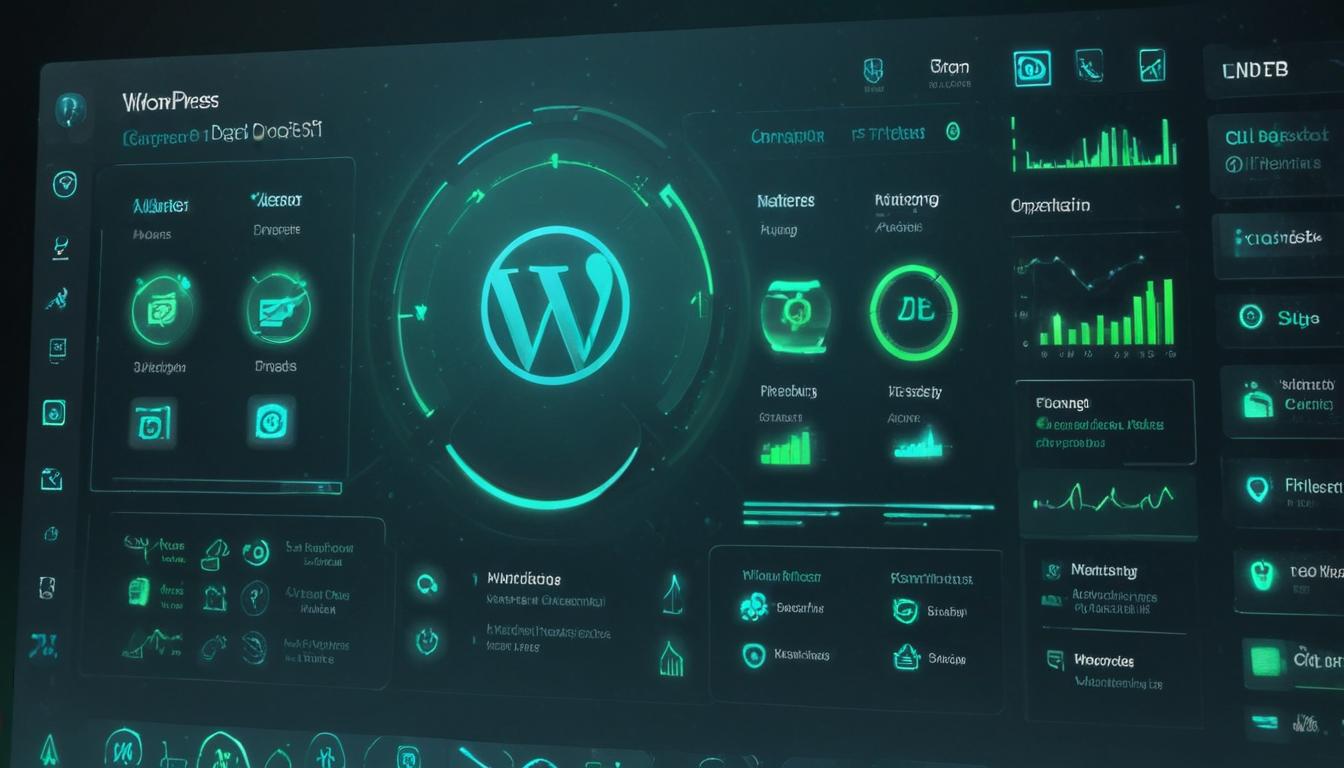
Task: Click the speech-bubble square icon in the top toolbar
Action: [x=1031, y=66]
